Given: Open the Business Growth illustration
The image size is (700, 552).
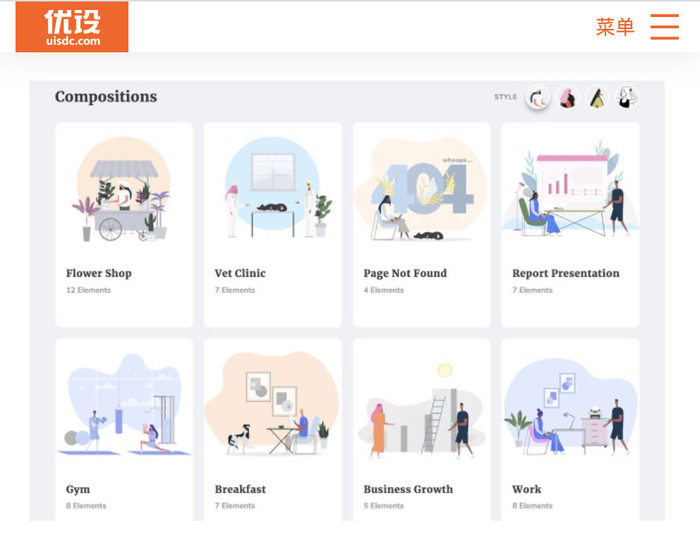Looking at the screenshot, I should pyautogui.click(x=421, y=411).
